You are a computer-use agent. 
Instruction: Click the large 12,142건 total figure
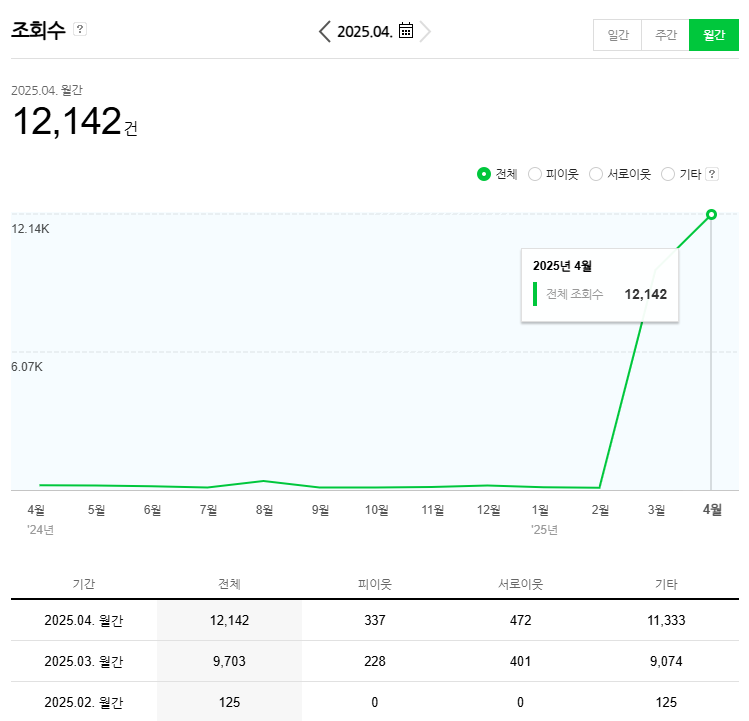[x=75, y=121]
